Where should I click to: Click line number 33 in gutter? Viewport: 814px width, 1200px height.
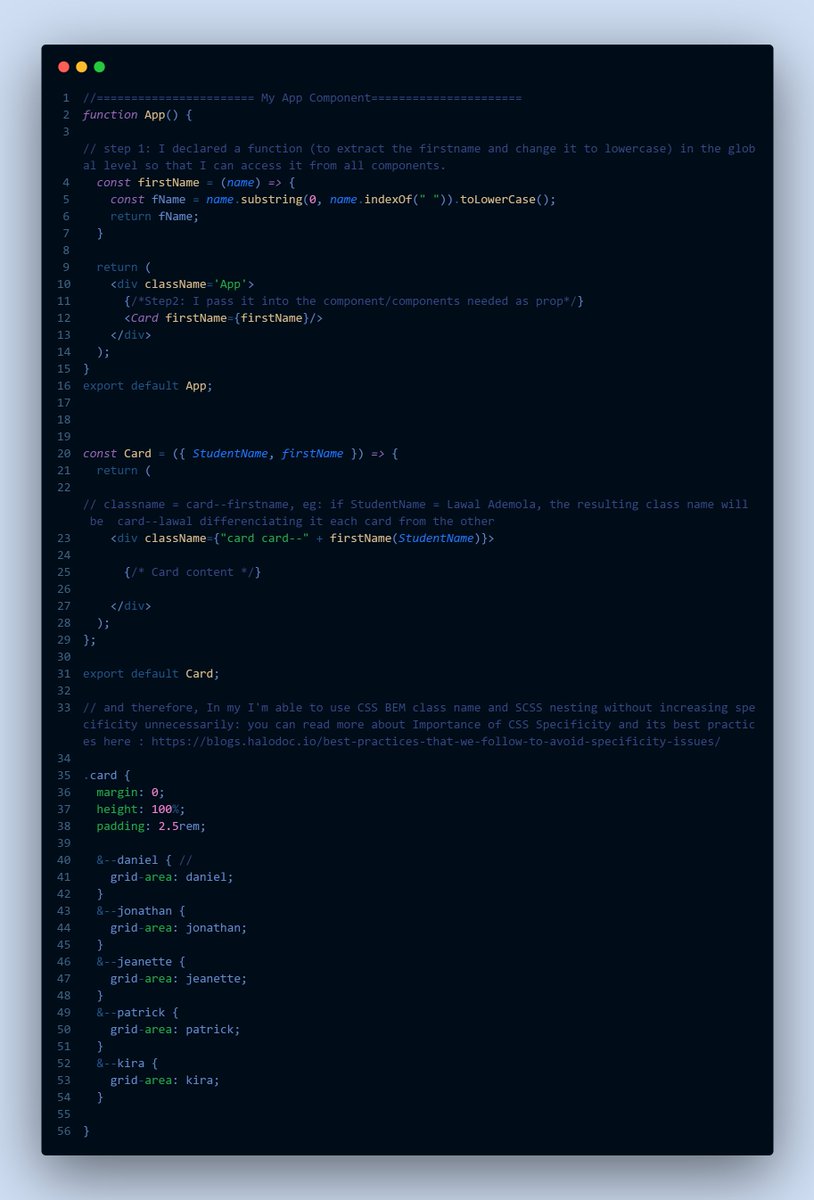pos(65,707)
